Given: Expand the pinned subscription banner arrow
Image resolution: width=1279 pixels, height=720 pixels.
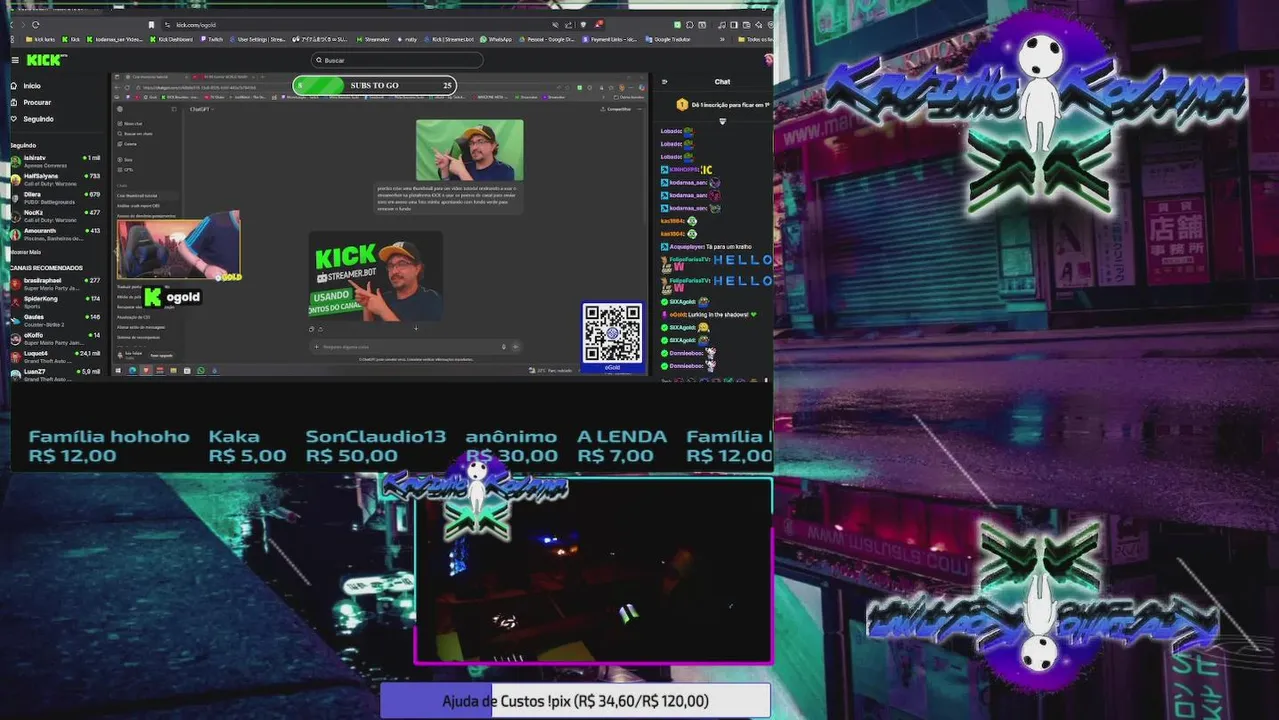Looking at the screenshot, I should tap(722, 121).
